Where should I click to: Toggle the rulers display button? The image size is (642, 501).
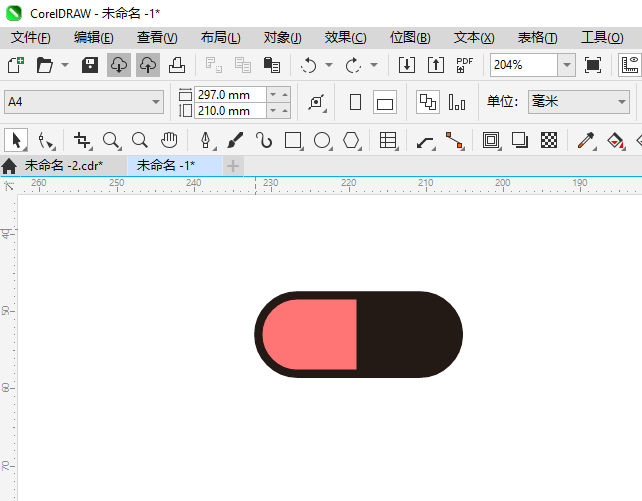[x=630, y=65]
